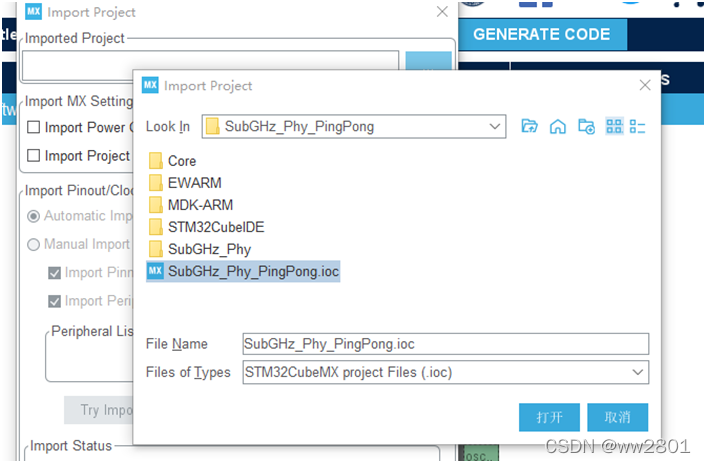Image resolution: width=706 pixels, height=463 pixels.
Task: Click the Imported Project path field
Action: point(210,65)
